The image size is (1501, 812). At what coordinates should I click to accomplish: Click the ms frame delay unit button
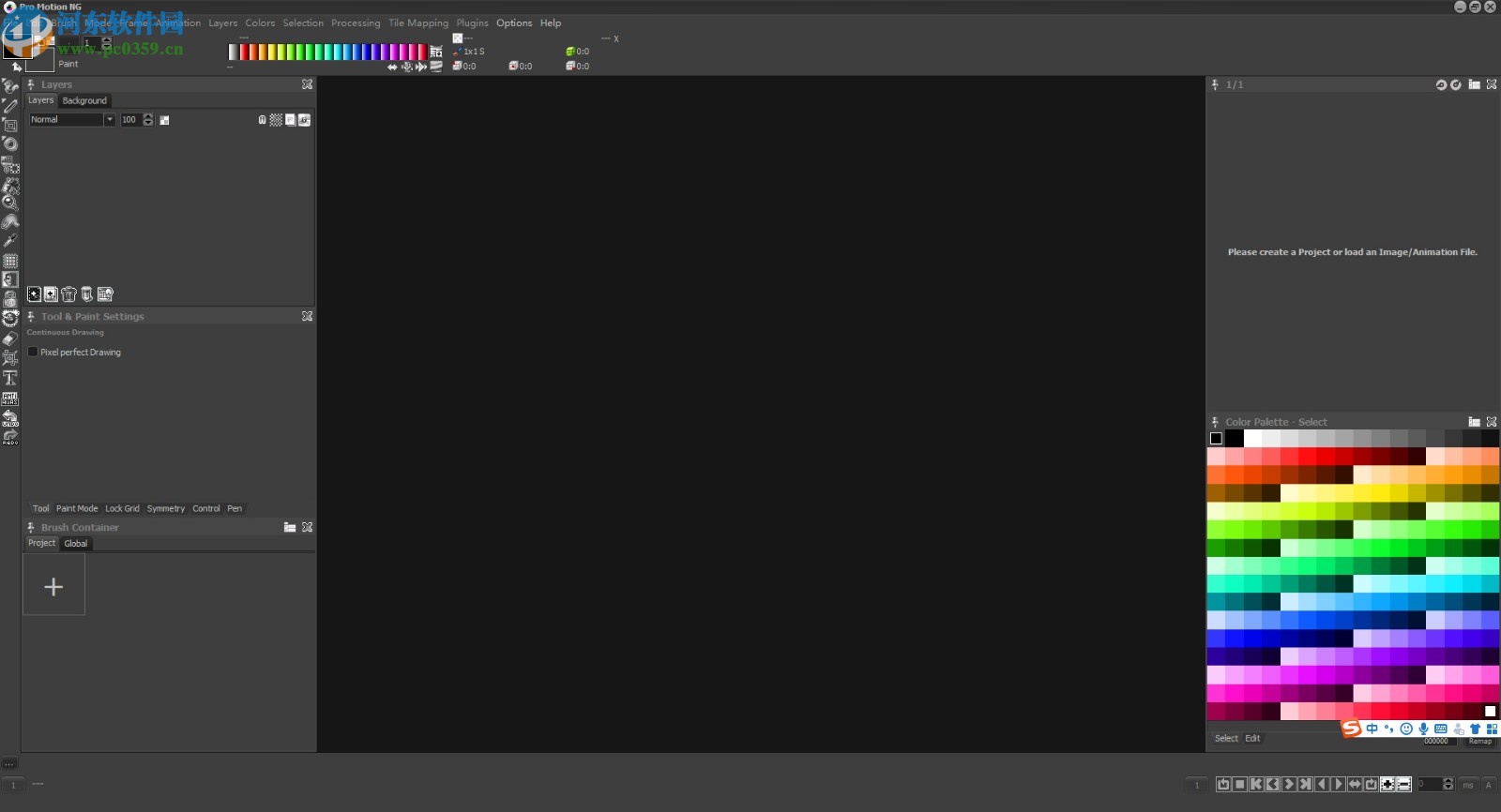point(1468,785)
